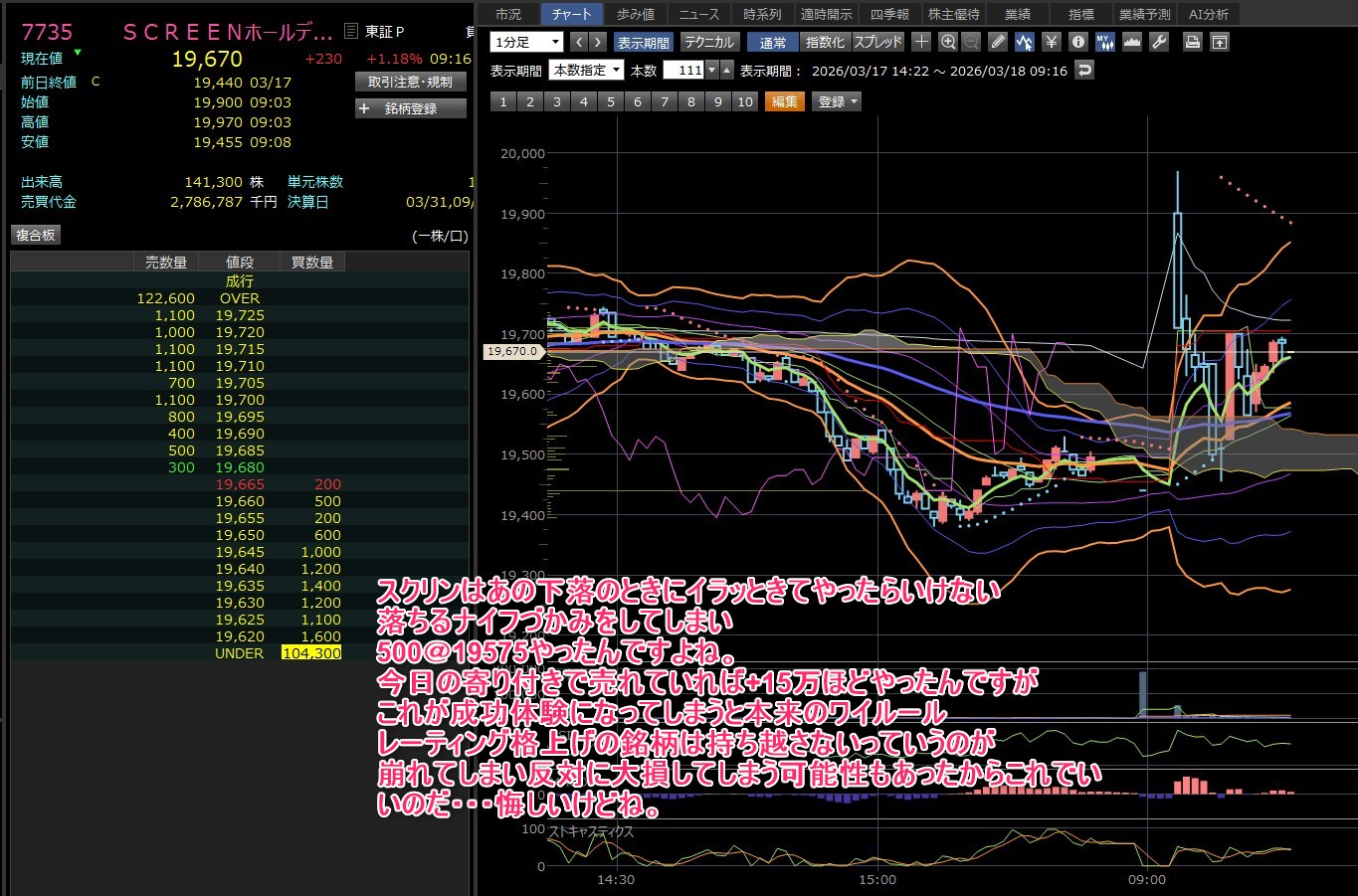
Task: Click the 銘柄登録 button
Action: click(x=411, y=108)
